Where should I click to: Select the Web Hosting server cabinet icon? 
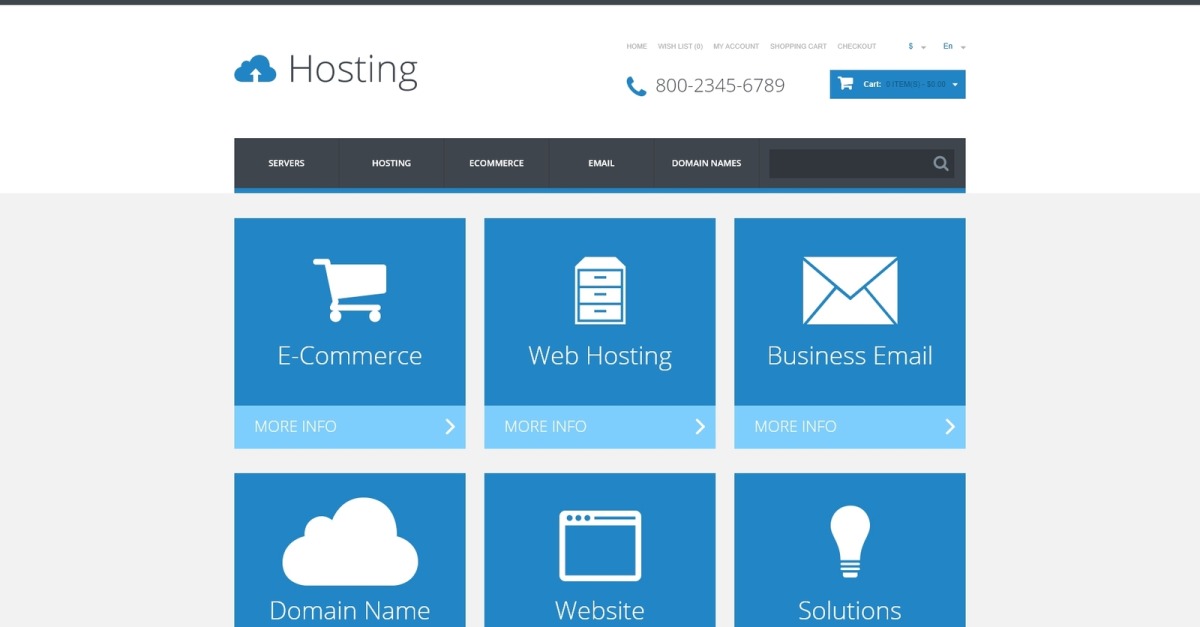coord(600,290)
